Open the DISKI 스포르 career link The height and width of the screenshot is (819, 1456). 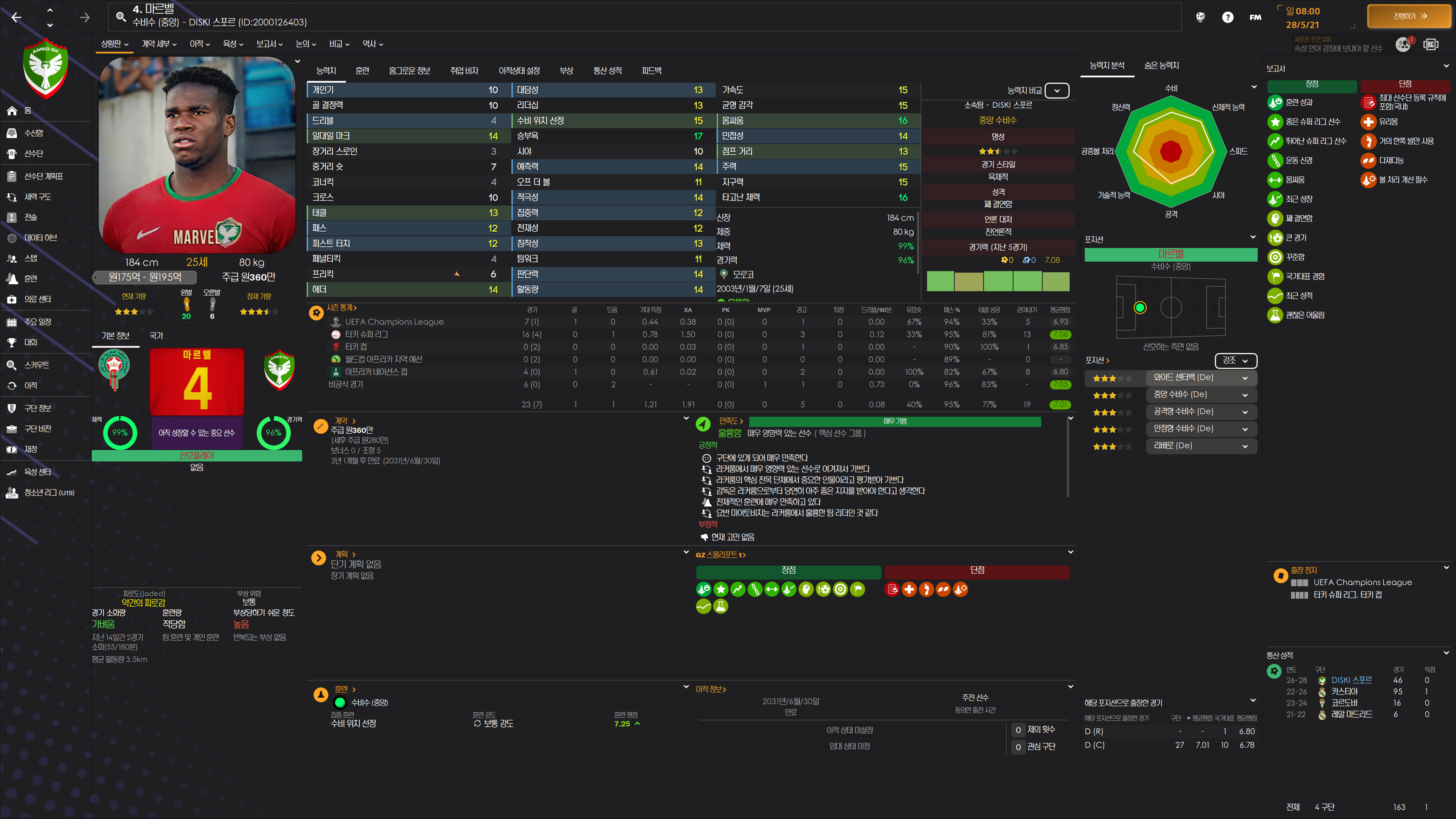[1351, 680]
